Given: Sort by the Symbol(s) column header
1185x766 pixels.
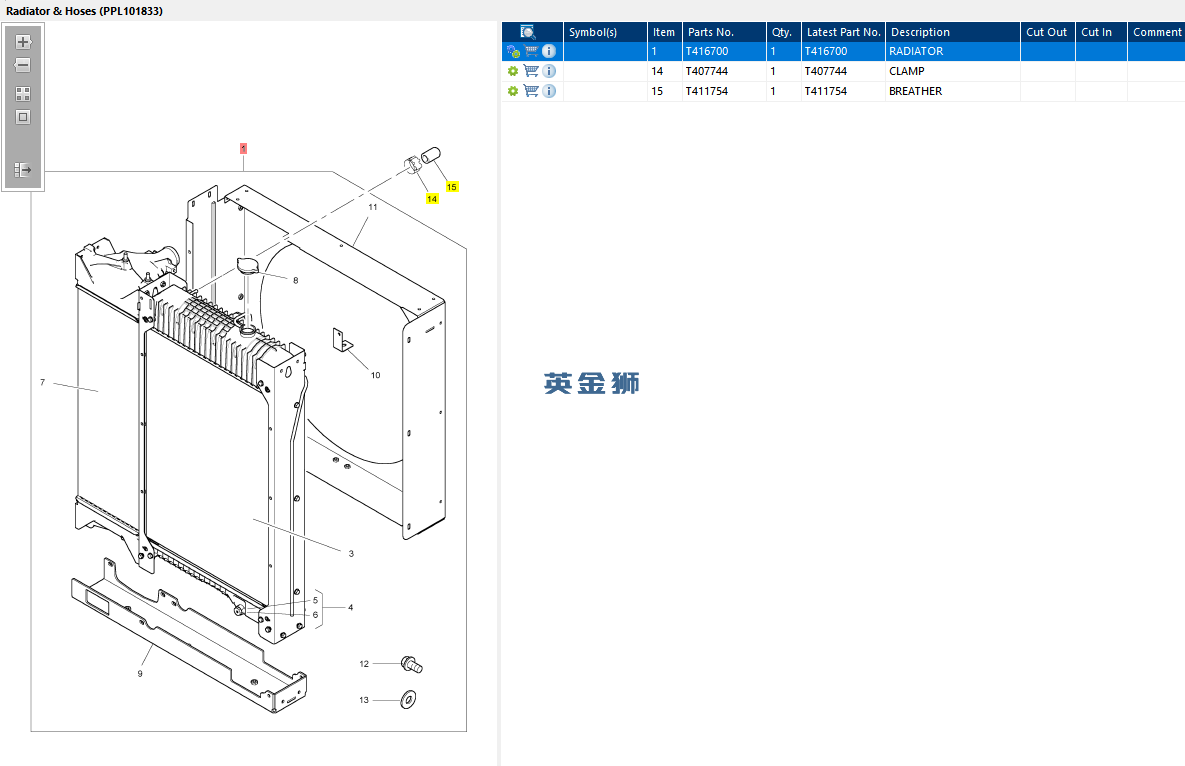Looking at the screenshot, I should pos(605,32).
